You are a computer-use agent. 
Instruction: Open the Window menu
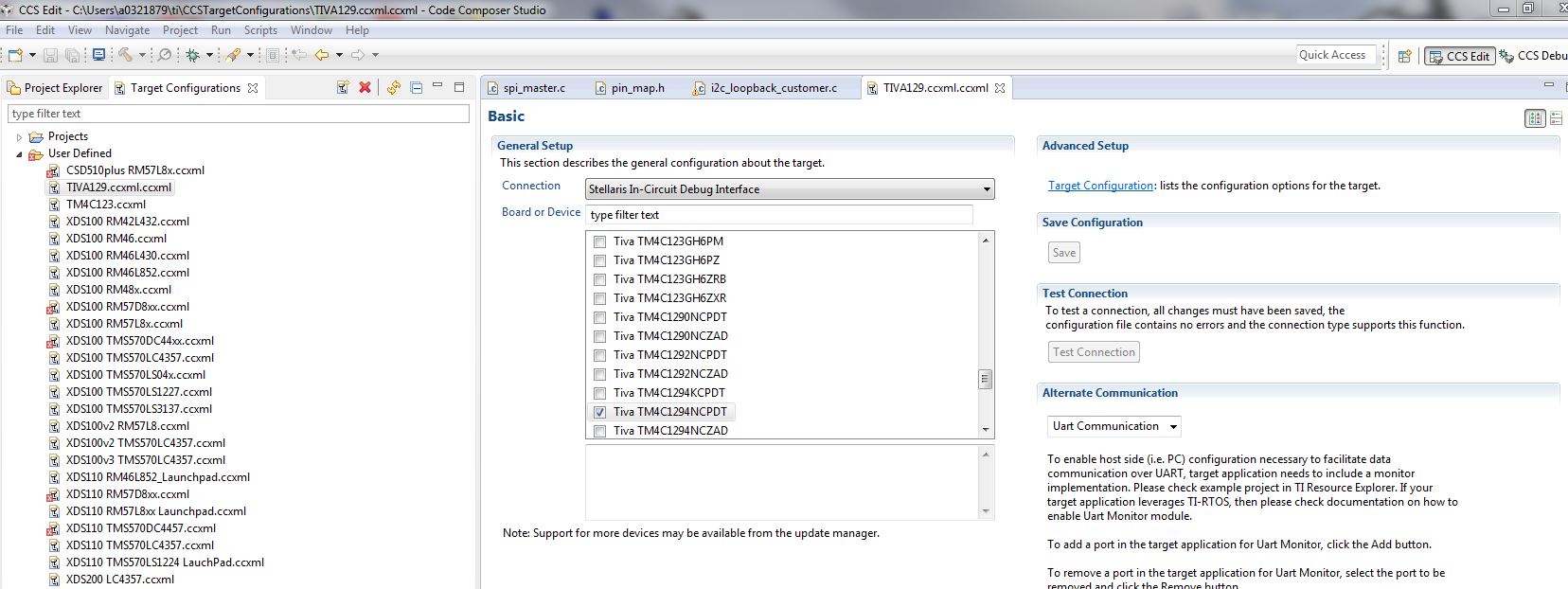point(312,30)
